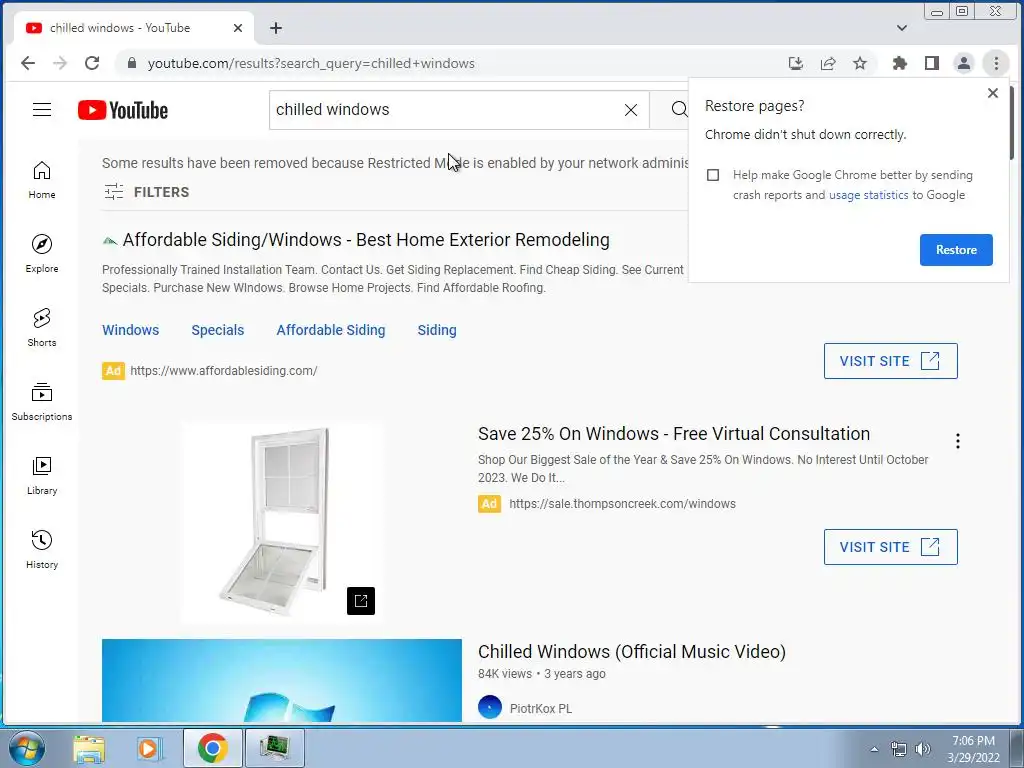Click VISIT SITE for thompsoncreek ad
Screen dimensions: 1024x768
[890, 547]
